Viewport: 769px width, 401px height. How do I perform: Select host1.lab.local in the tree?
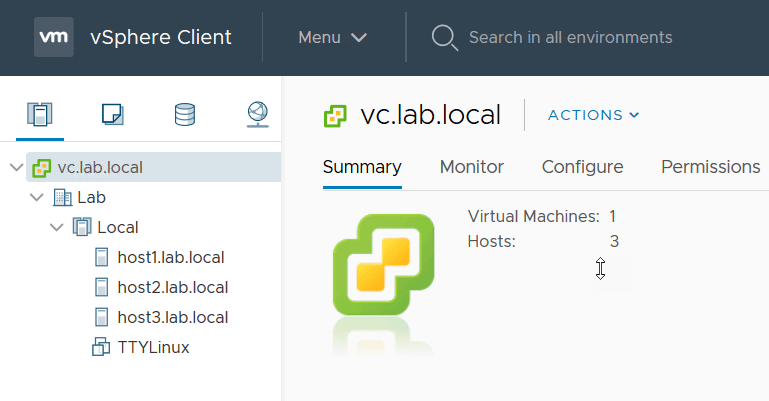click(171, 257)
